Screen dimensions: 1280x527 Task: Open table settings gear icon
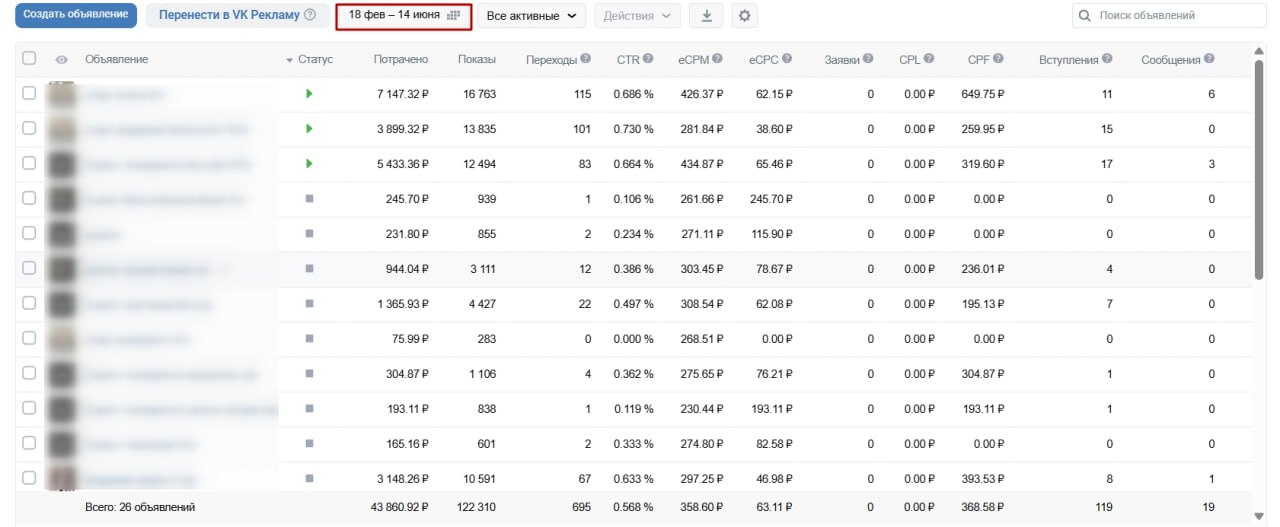pos(744,16)
